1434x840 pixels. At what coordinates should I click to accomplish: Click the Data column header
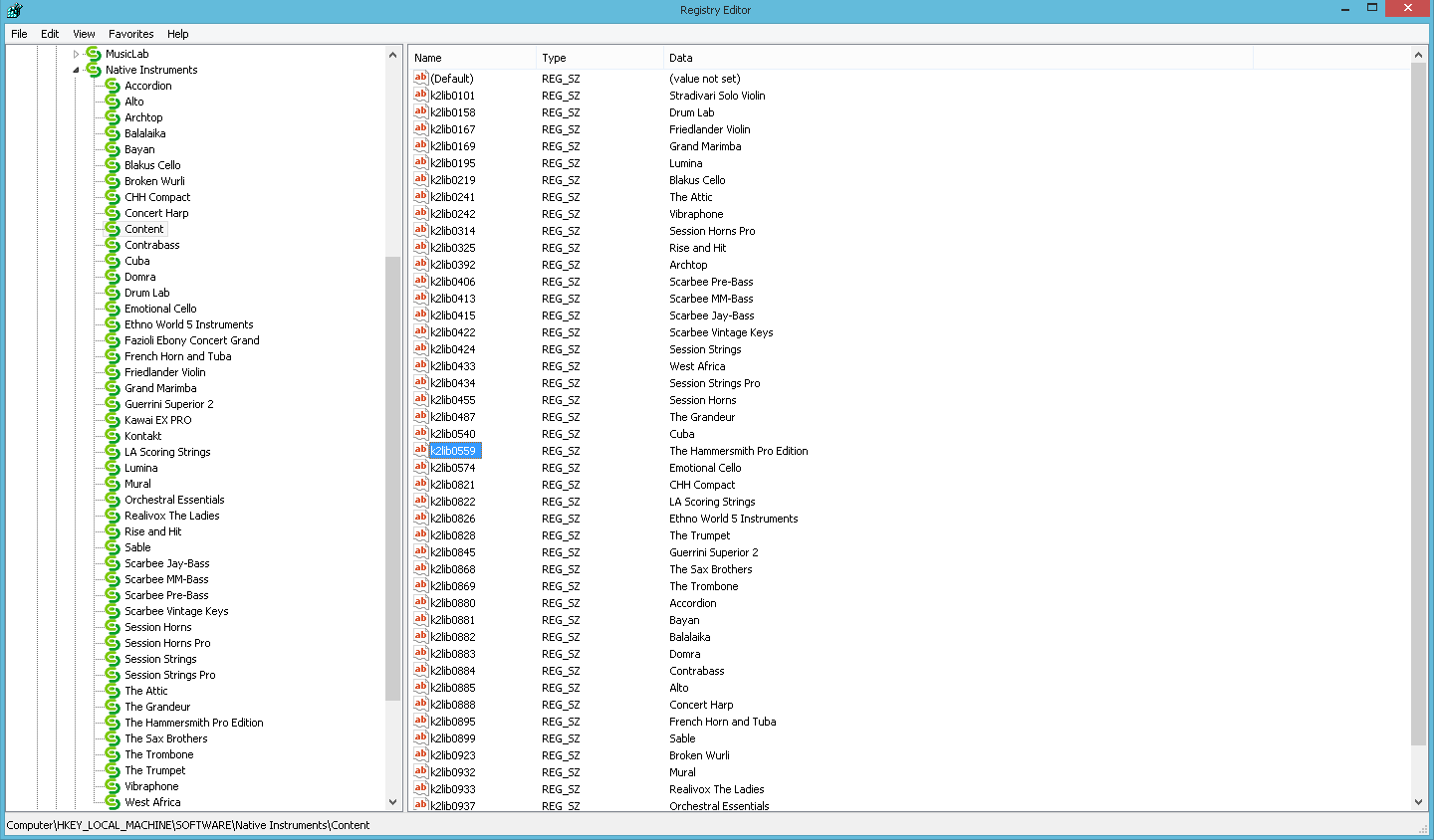click(956, 58)
